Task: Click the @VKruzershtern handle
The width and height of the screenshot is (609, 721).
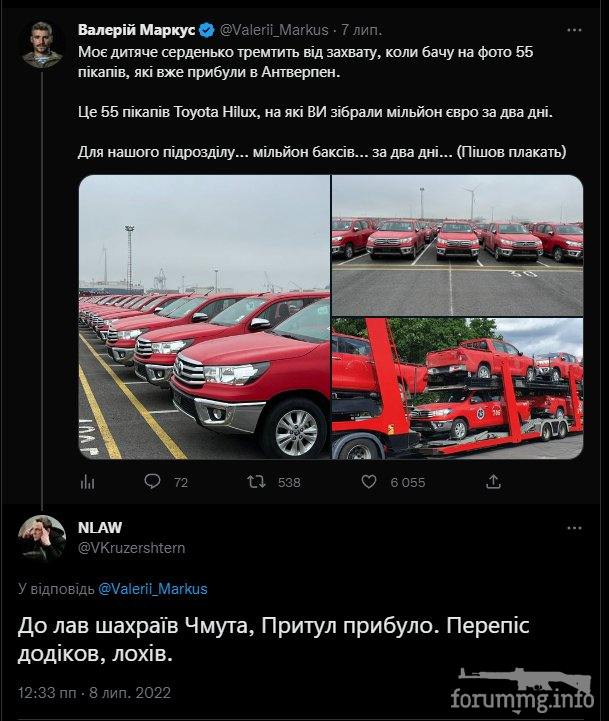Action: (x=132, y=548)
